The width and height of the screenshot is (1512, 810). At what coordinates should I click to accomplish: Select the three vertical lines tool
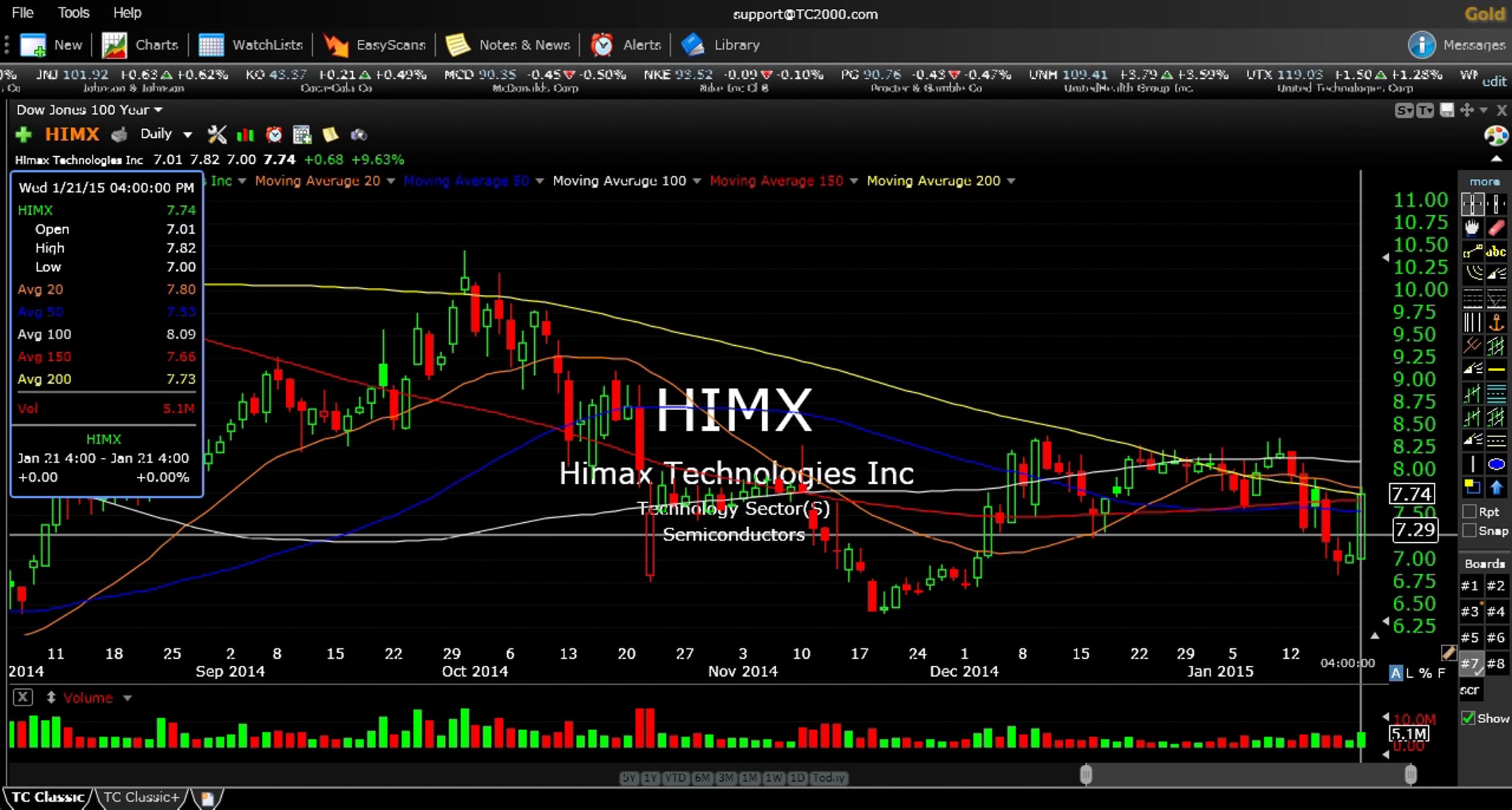tap(1472, 322)
